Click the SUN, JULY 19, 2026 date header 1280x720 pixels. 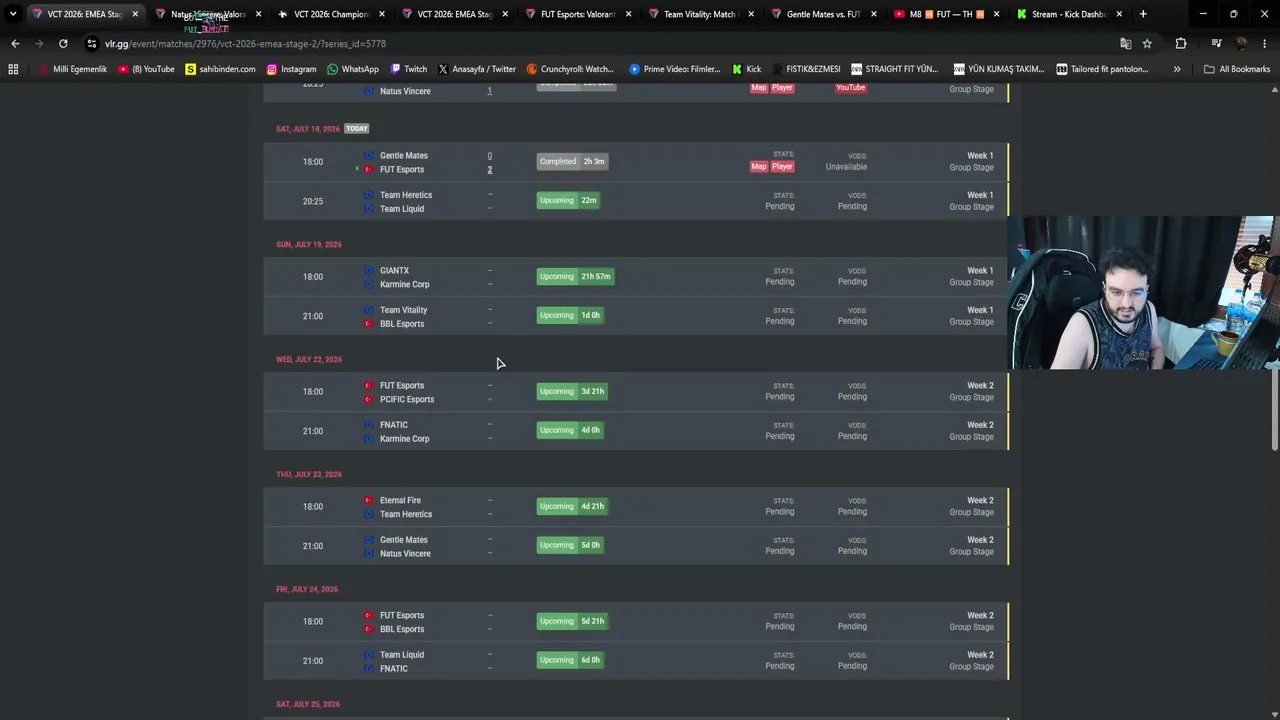click(309, 244)
